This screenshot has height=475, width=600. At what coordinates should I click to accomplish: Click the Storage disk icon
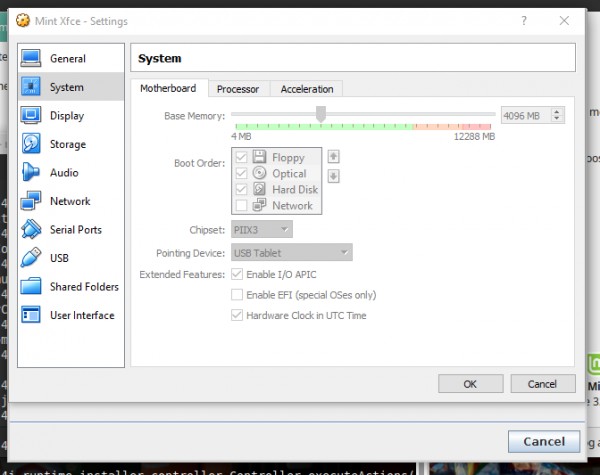point(31,144)
